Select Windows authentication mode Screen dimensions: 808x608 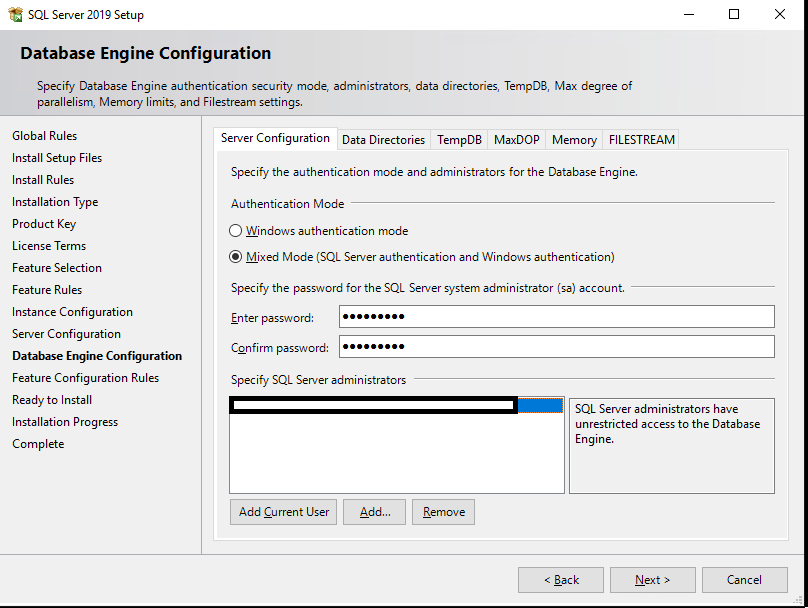(235, 230)
